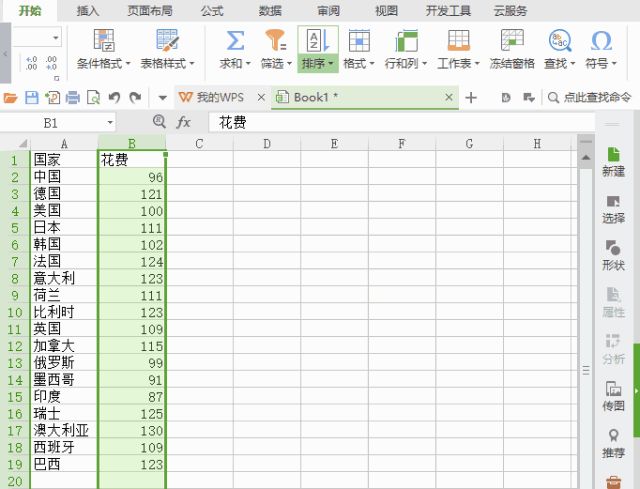The image size is (640, 489).
Task: Click the increase decimal places icon
Action: (x=32, y=63)
